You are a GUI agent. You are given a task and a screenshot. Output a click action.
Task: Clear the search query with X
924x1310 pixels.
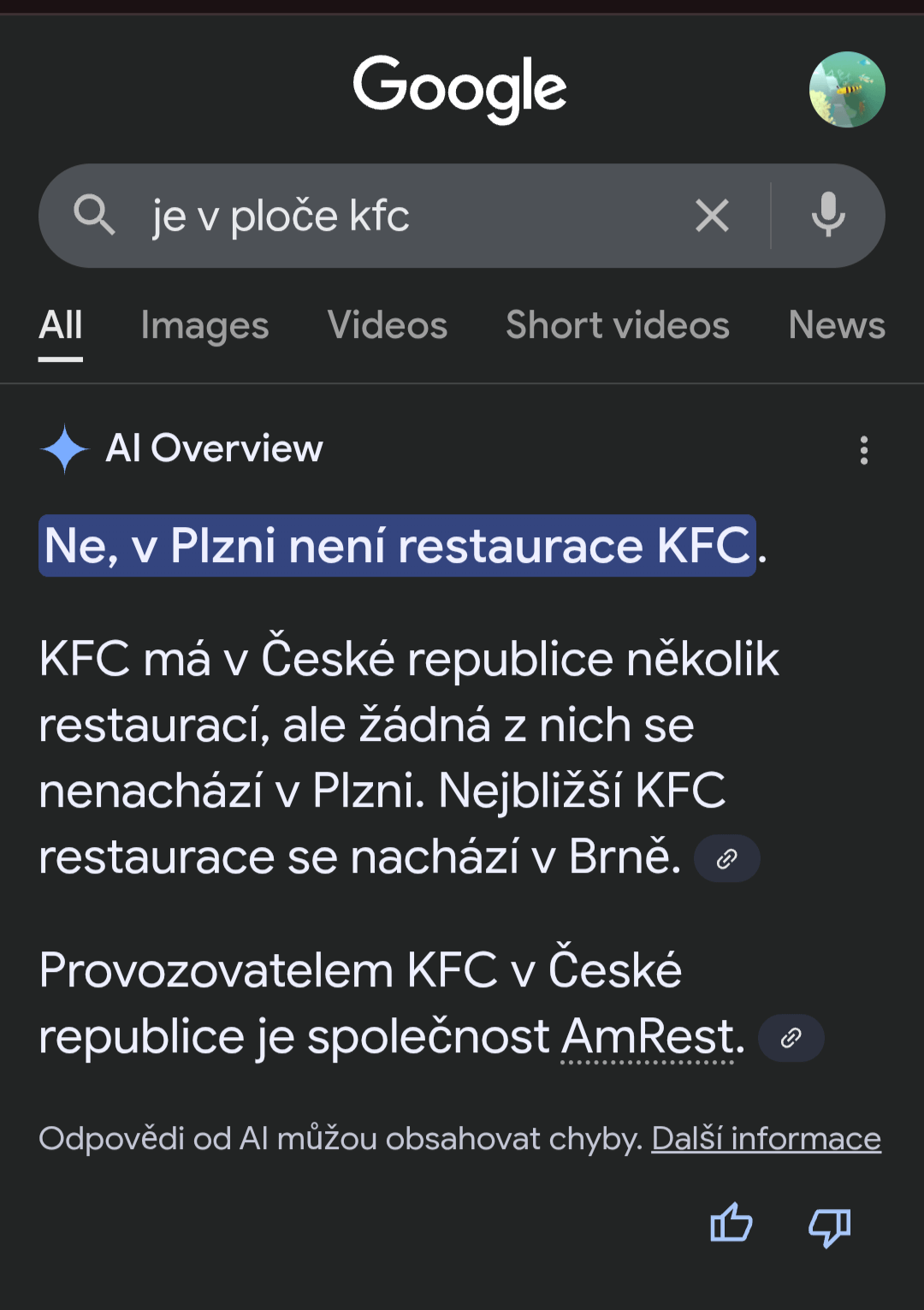[x=712, y=216]
